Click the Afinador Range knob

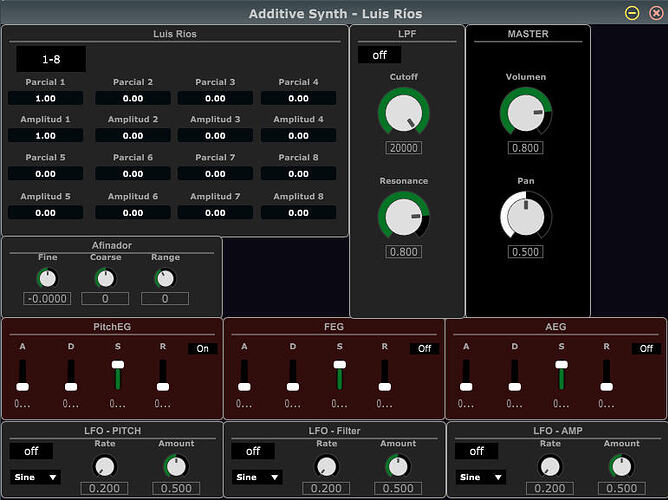165,279
